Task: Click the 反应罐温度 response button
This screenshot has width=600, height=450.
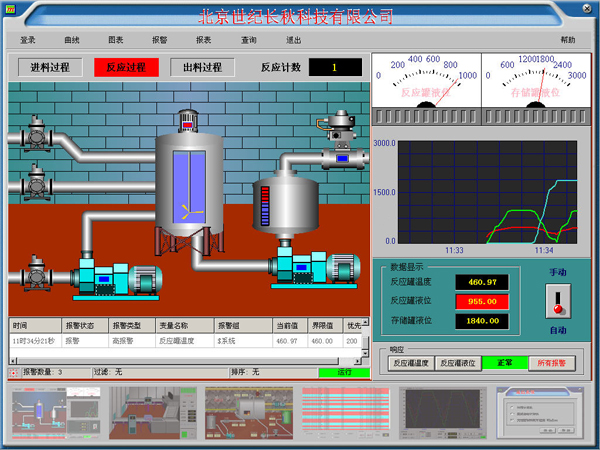Action: coord(410,363)
